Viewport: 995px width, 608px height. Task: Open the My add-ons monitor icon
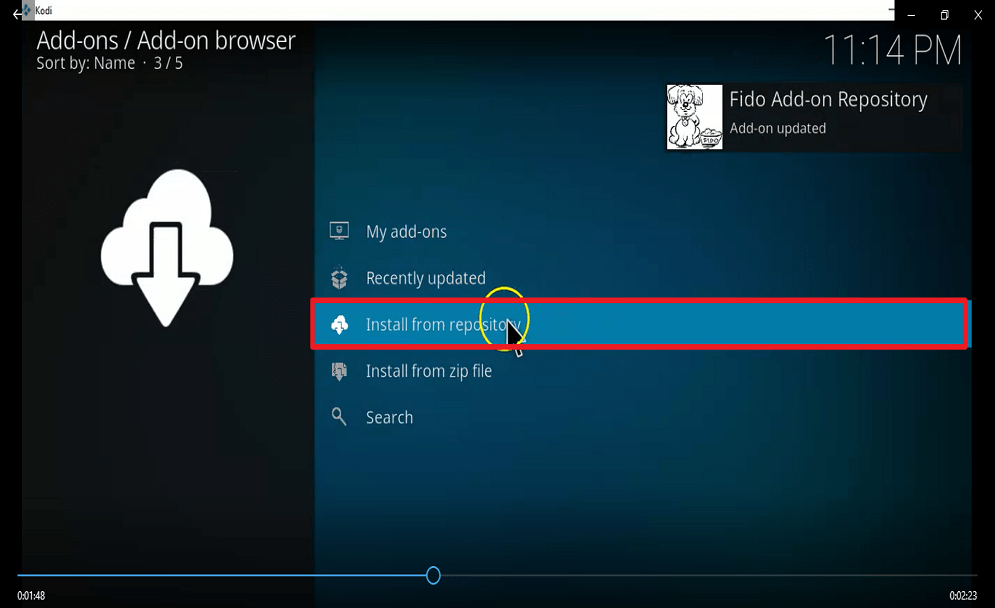tap(339, 231)
